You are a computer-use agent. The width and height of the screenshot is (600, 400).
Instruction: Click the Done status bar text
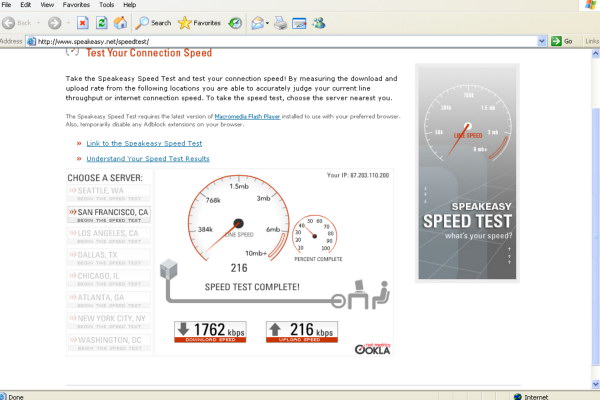point(16,397)
